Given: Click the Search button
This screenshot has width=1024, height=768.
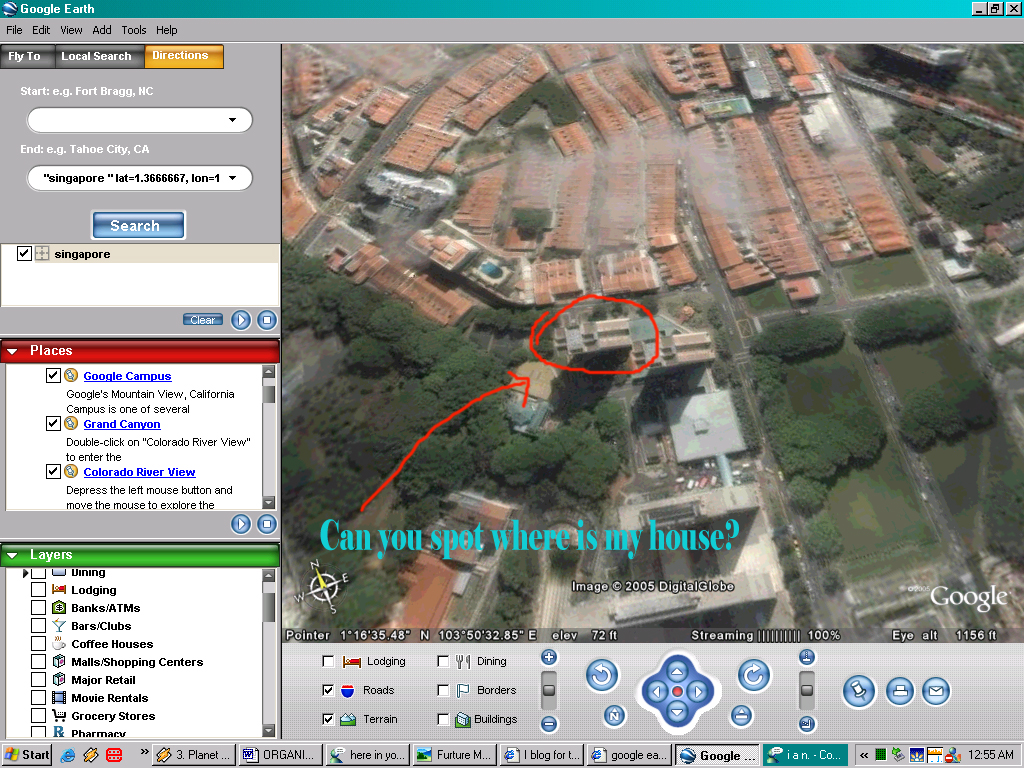Looking at the screenshot, I should [138, 225].
